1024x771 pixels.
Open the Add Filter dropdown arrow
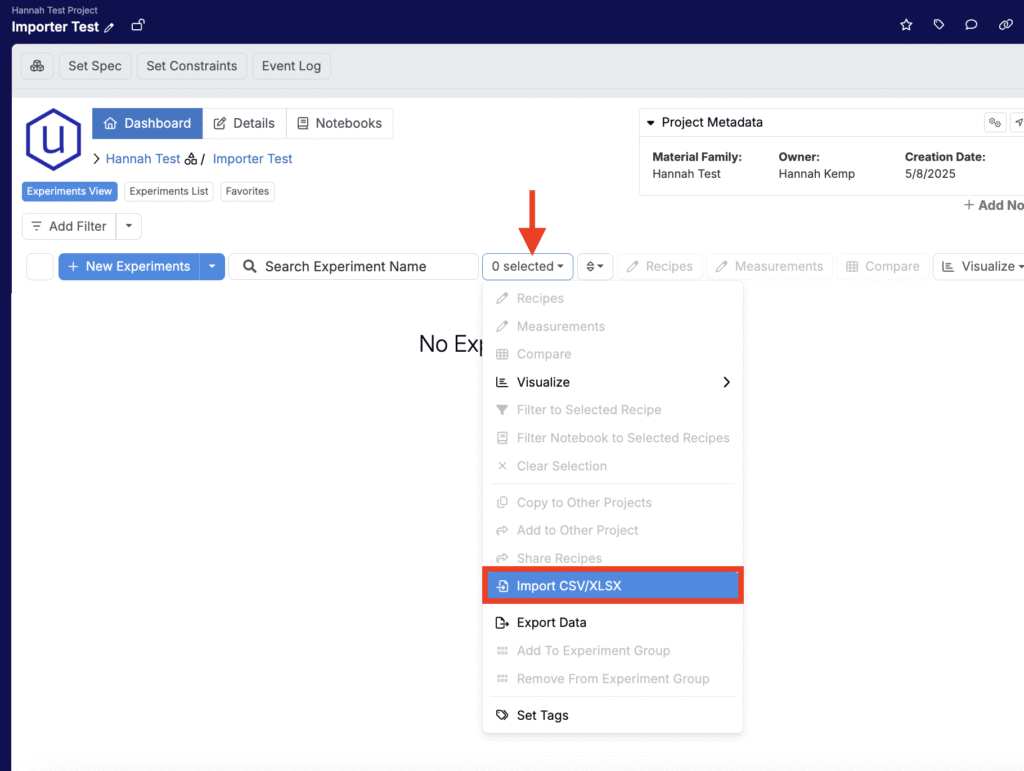click(x=129, y=226)
